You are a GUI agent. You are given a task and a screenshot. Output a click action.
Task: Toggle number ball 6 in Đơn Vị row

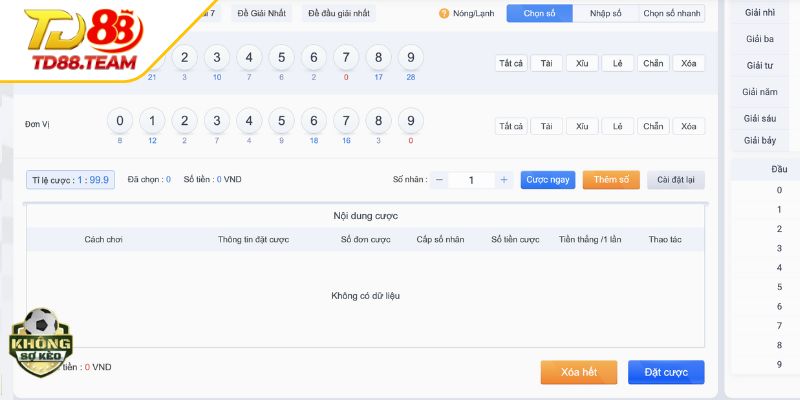313,122
